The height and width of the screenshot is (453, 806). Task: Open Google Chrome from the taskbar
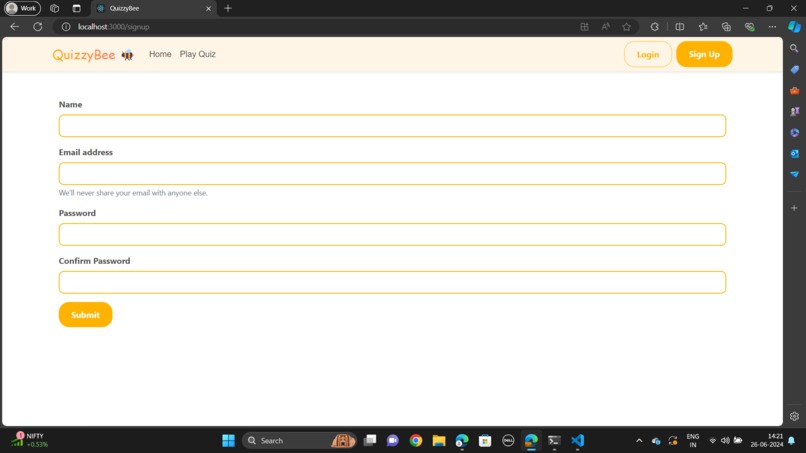pyautogui.click(x=416, y=441)
